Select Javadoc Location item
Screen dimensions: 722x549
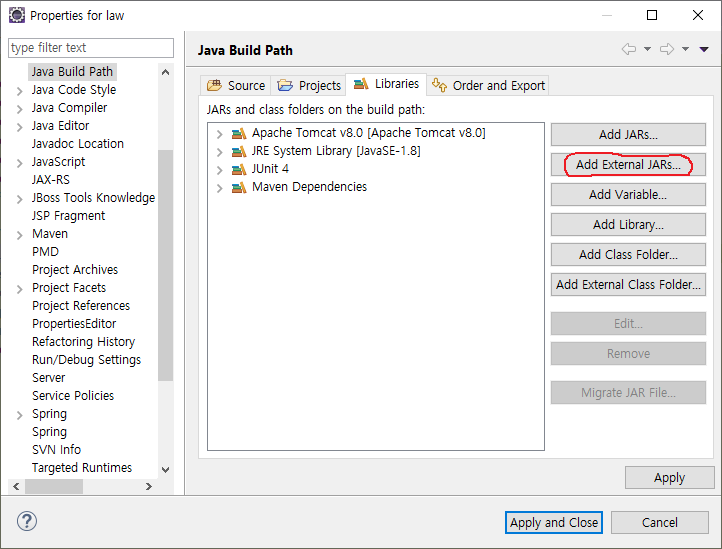coord(78,144)
